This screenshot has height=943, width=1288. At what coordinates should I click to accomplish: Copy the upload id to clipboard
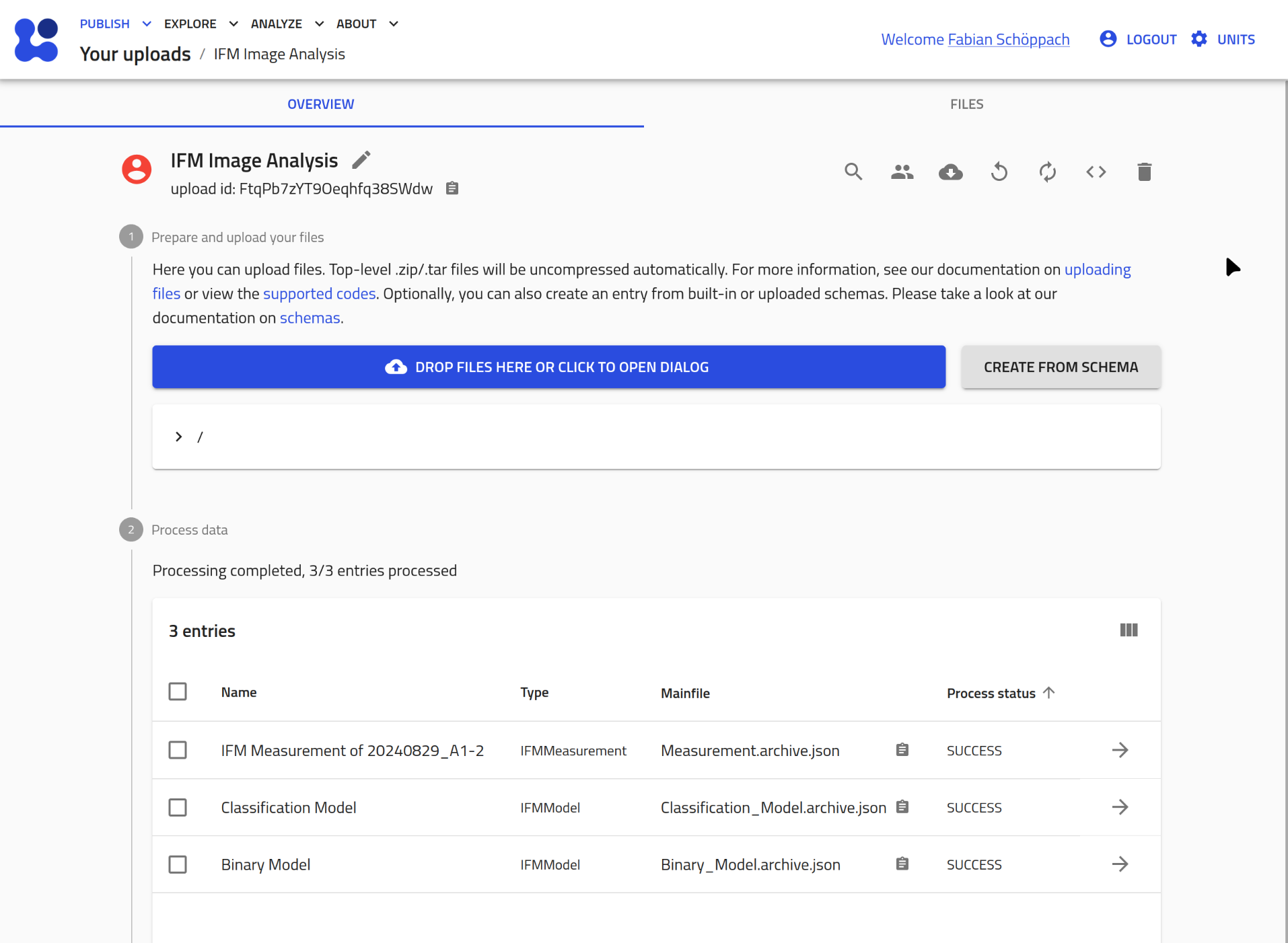(452, 189)
